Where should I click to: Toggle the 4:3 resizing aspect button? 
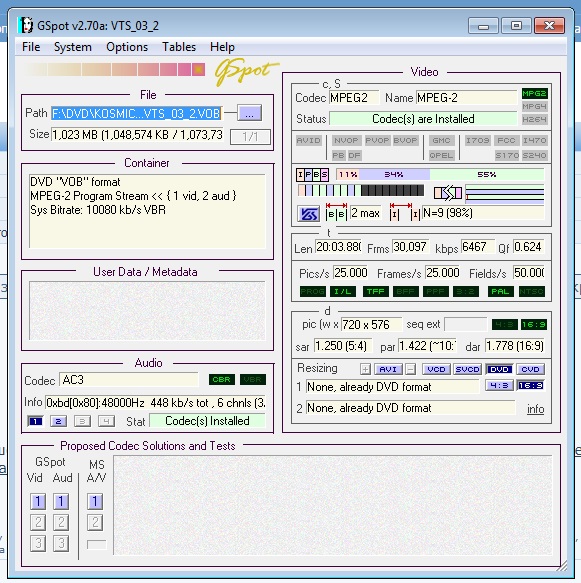[x=499, y=386]
